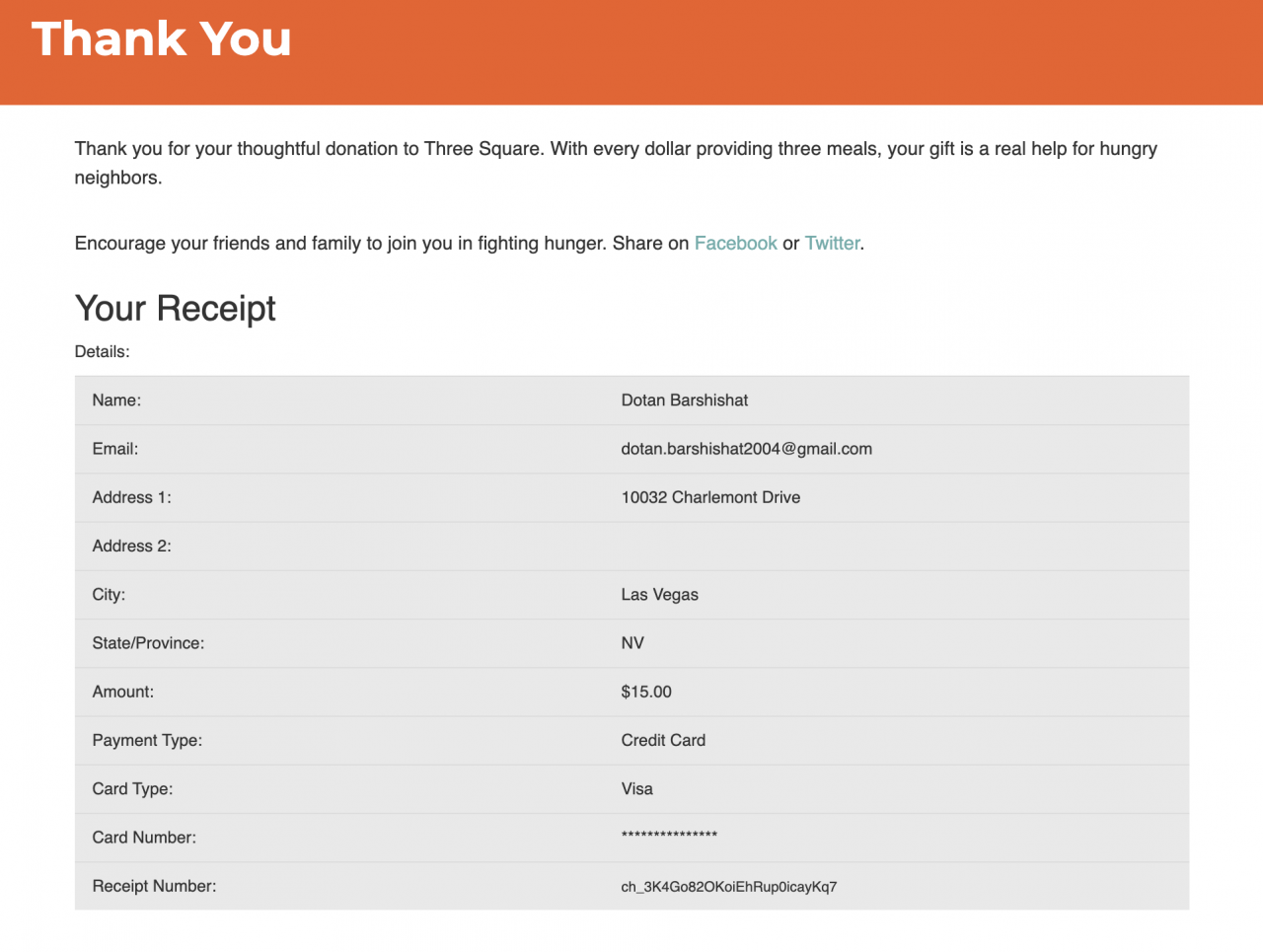Select the $15.00 donation amount
1263x952 pixels.
tap(646, 692)
